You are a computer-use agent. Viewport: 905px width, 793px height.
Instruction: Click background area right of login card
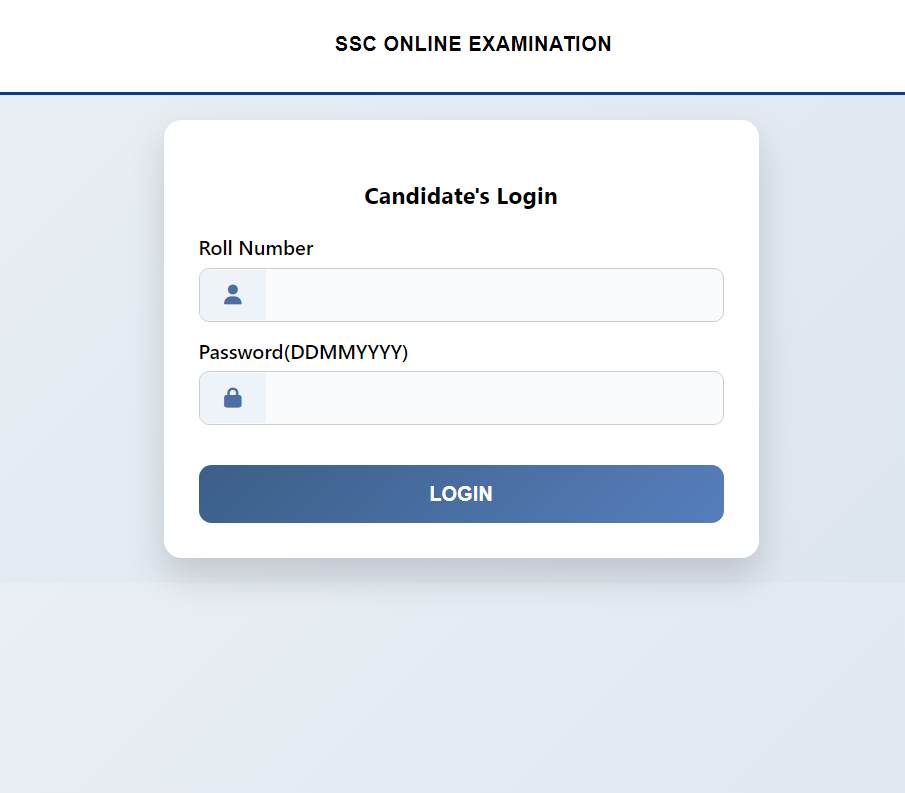tap(832, 340)
